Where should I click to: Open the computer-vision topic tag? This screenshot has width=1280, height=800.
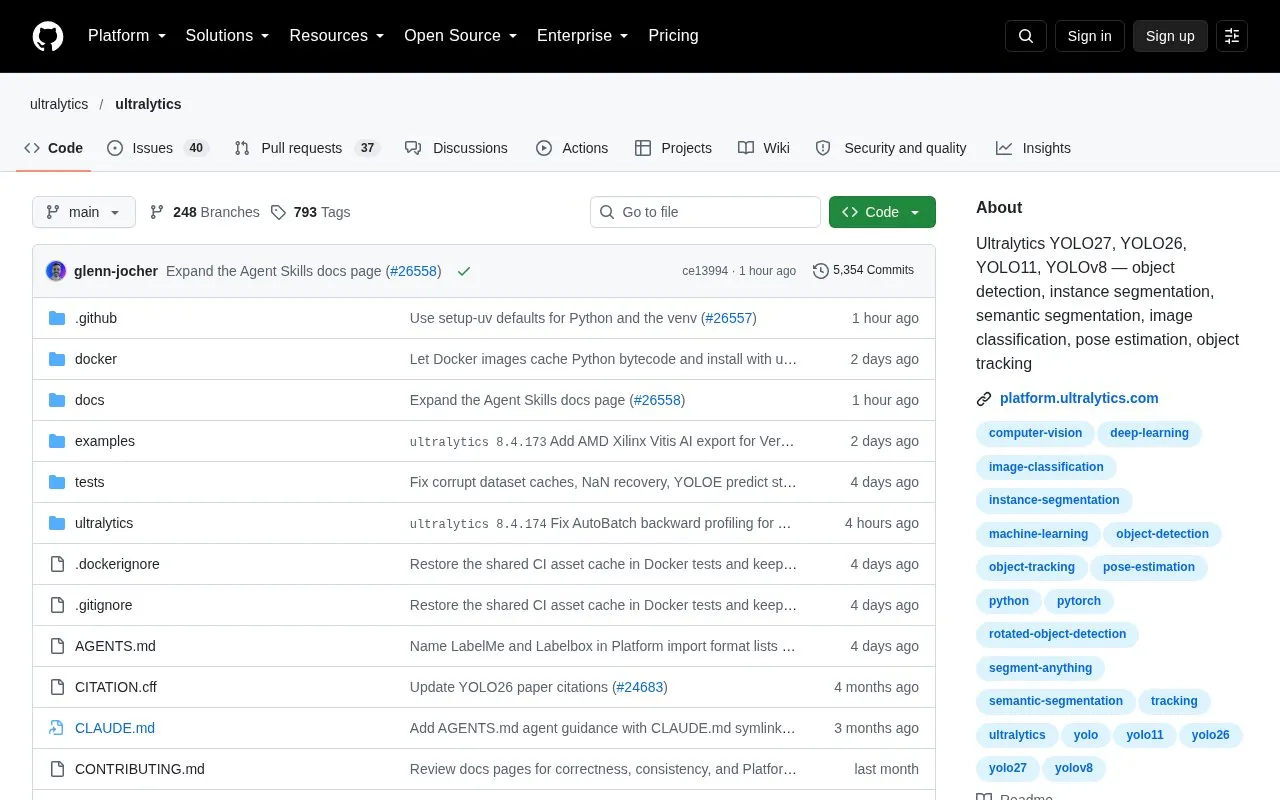click(x=1035, y=433)
